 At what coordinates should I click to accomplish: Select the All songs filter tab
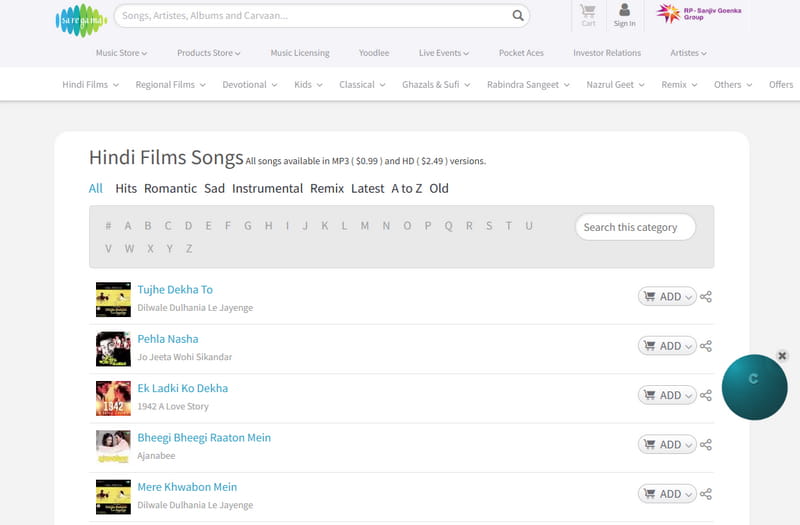96,188
